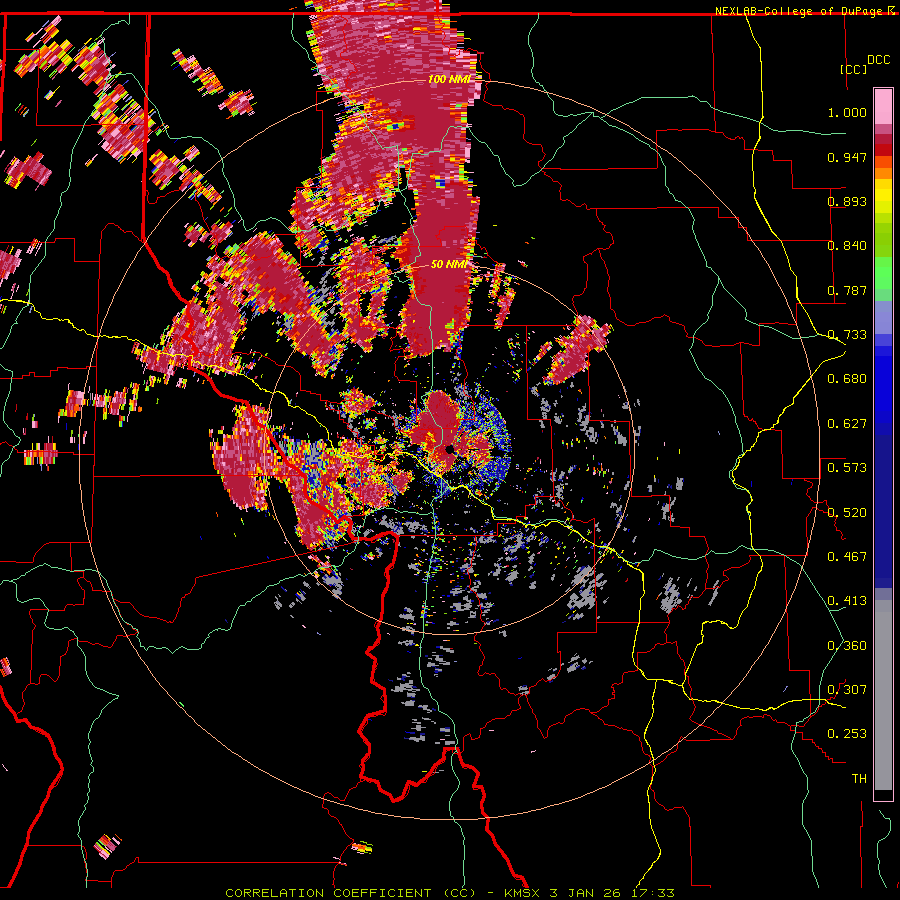Click the CORRELATION COEFFICIENT (CC) caption
The width and height of the screenshot is (900, 900).
pos(350,893)
